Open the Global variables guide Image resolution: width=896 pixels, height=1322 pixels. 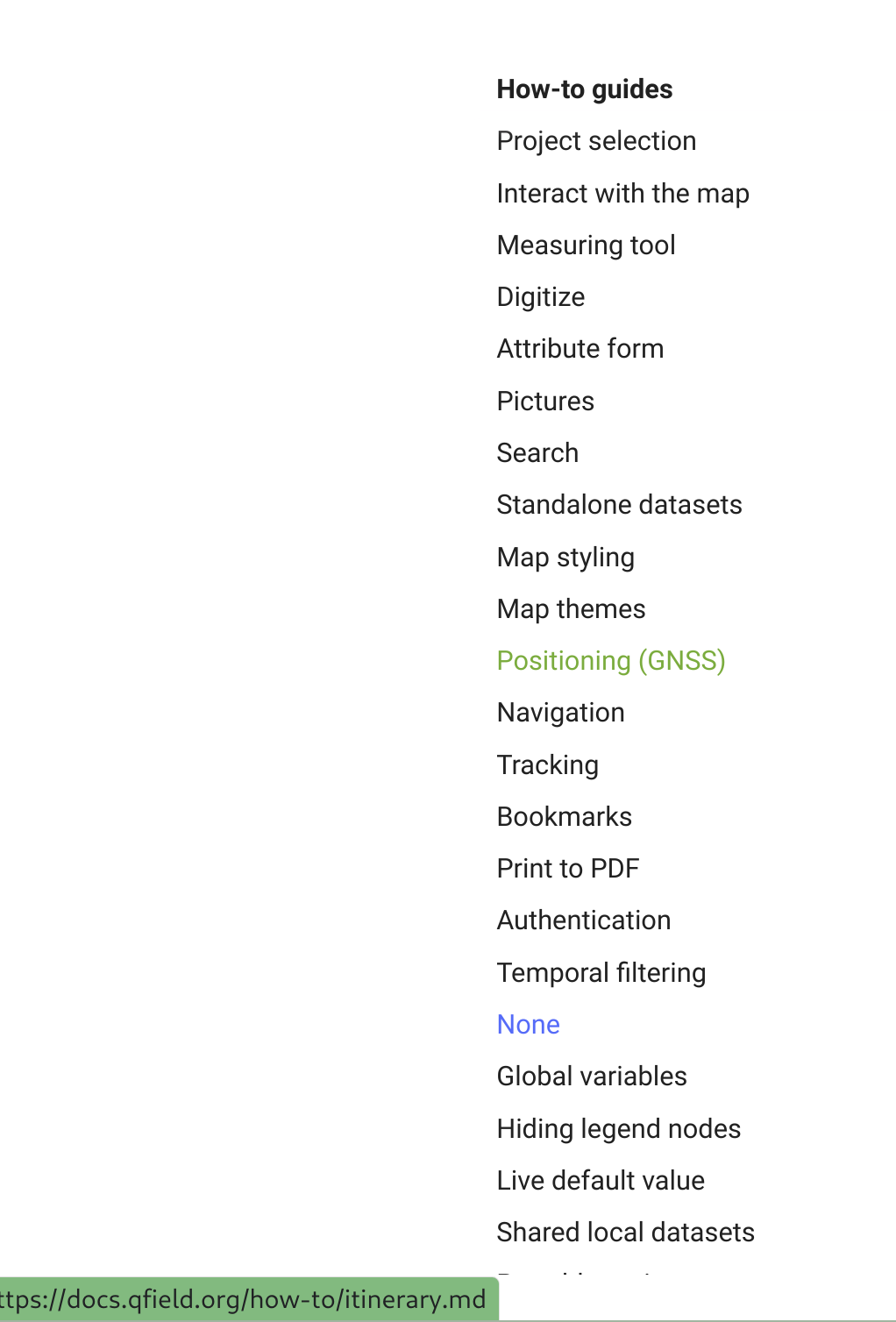click(592, 1077)
